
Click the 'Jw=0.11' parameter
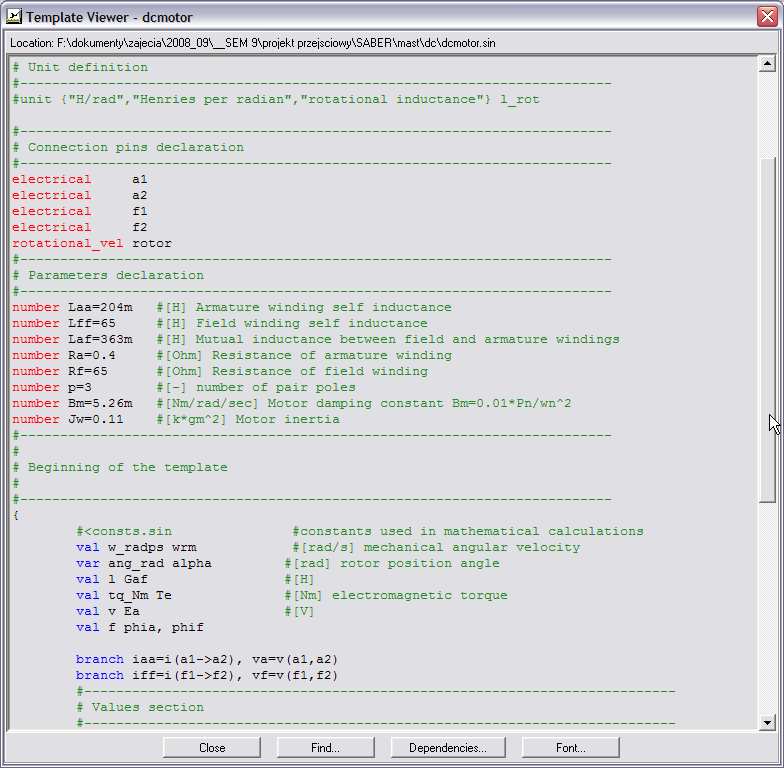click(96, 419)
